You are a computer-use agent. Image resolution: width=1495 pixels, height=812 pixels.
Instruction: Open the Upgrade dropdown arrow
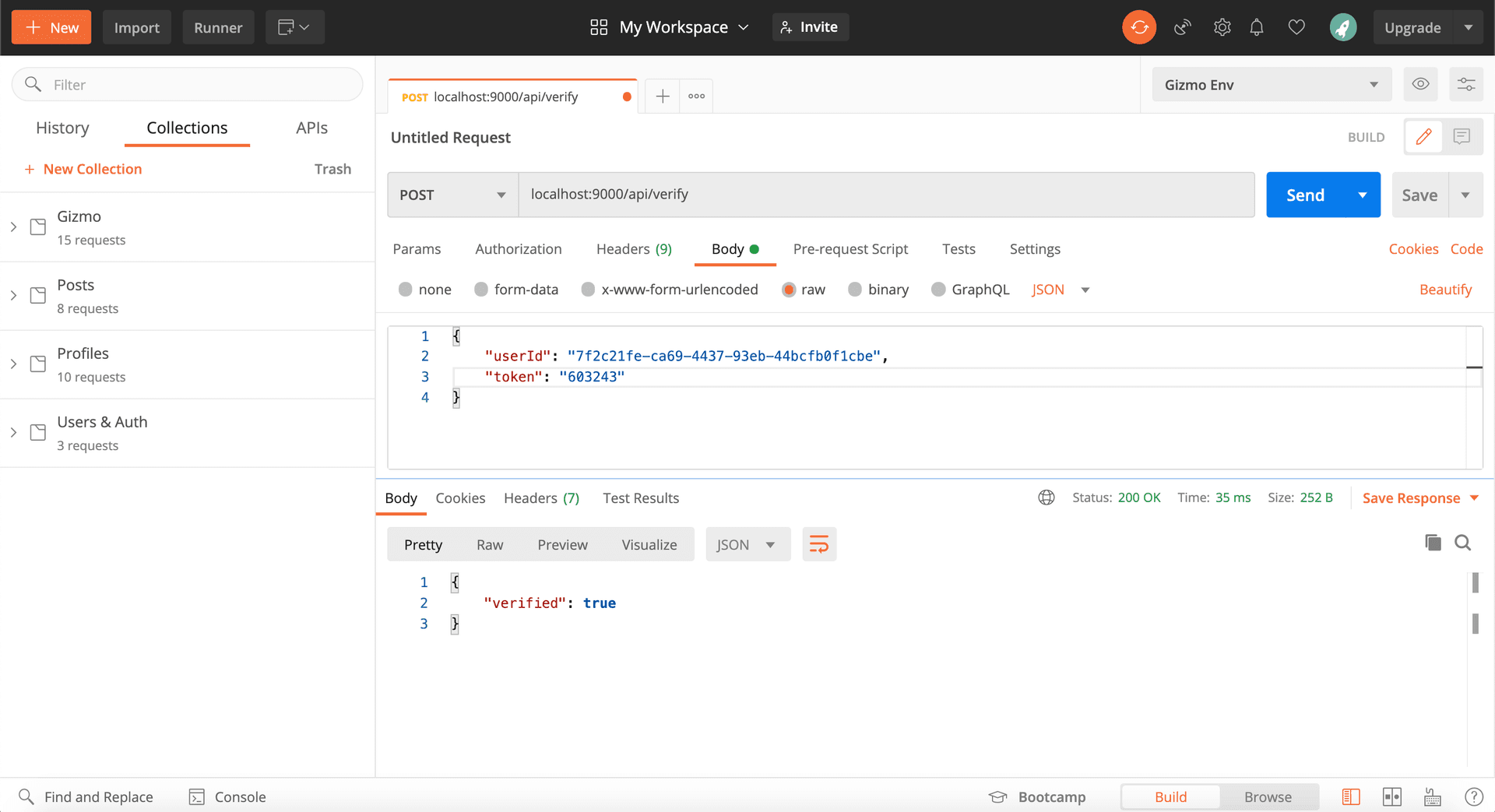click(x=1469, y=27)
